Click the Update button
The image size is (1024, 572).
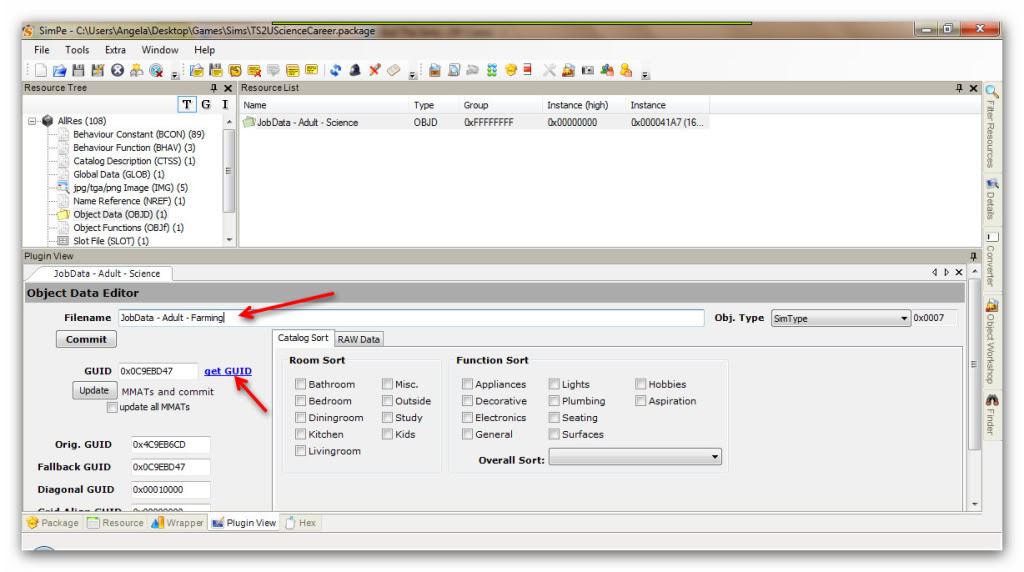point(94,390)
